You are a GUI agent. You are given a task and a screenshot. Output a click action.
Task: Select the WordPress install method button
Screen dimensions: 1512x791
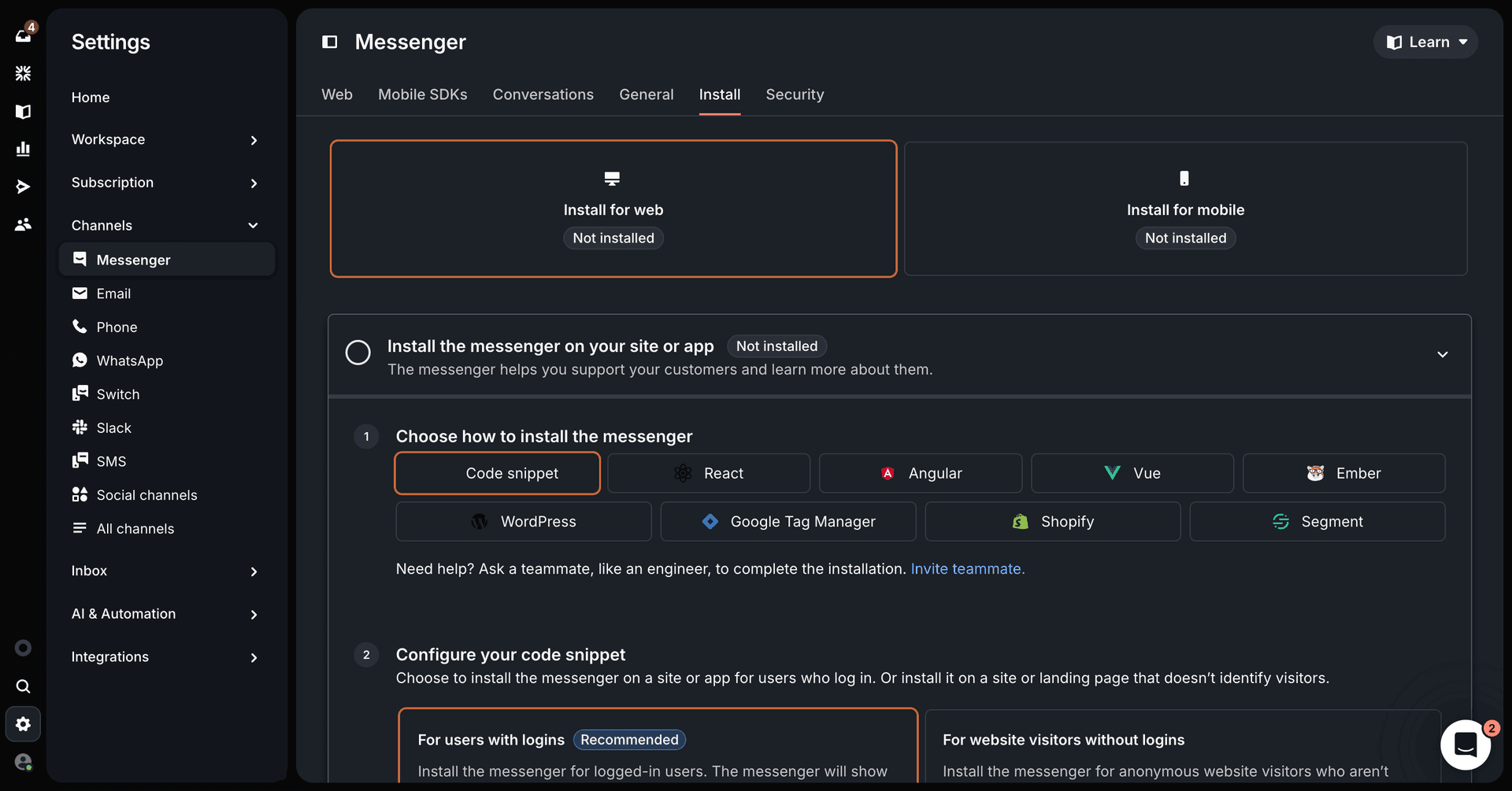click(x=523, y=521)
